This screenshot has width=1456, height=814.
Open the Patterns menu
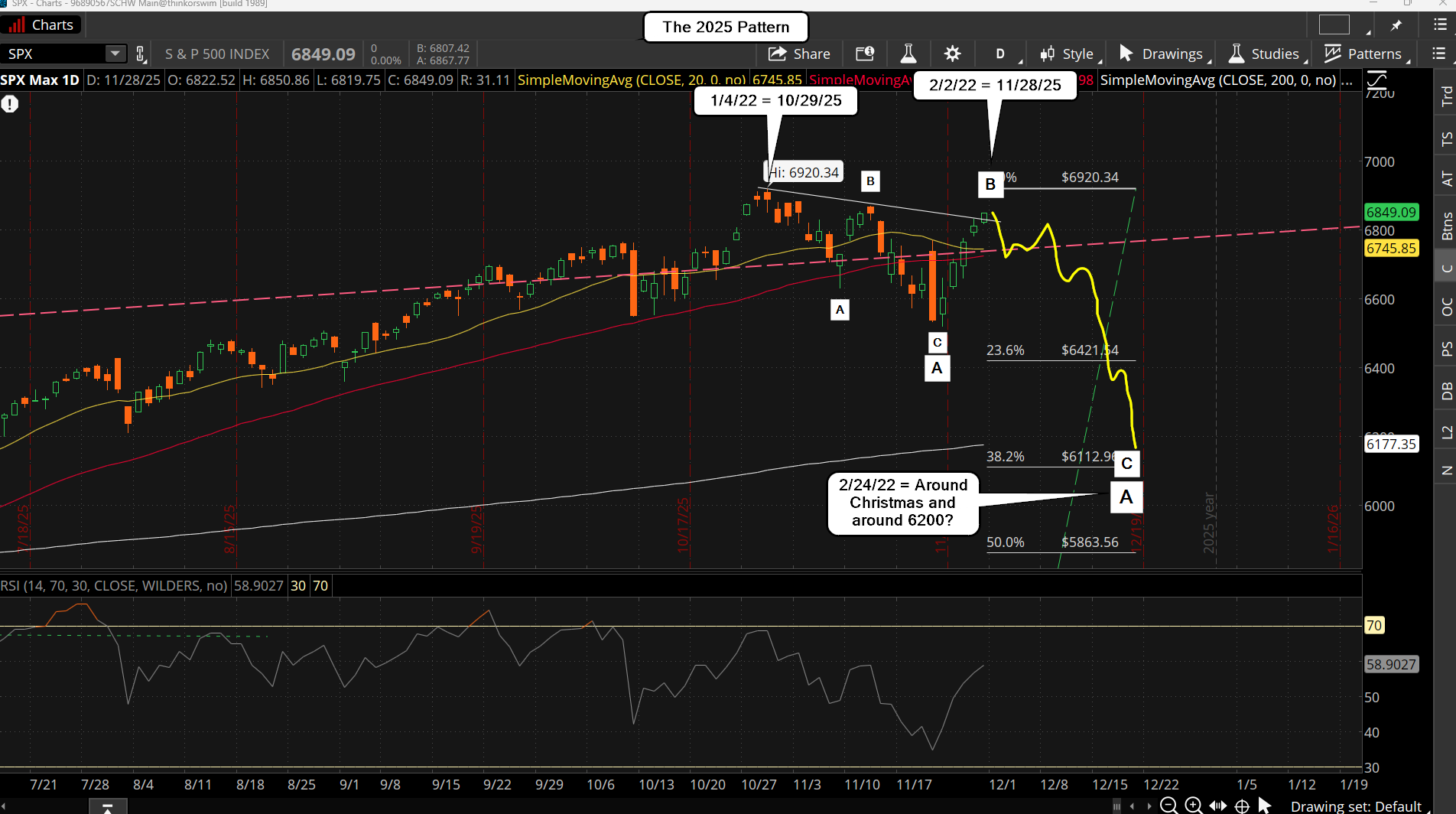coord(1363,54)
